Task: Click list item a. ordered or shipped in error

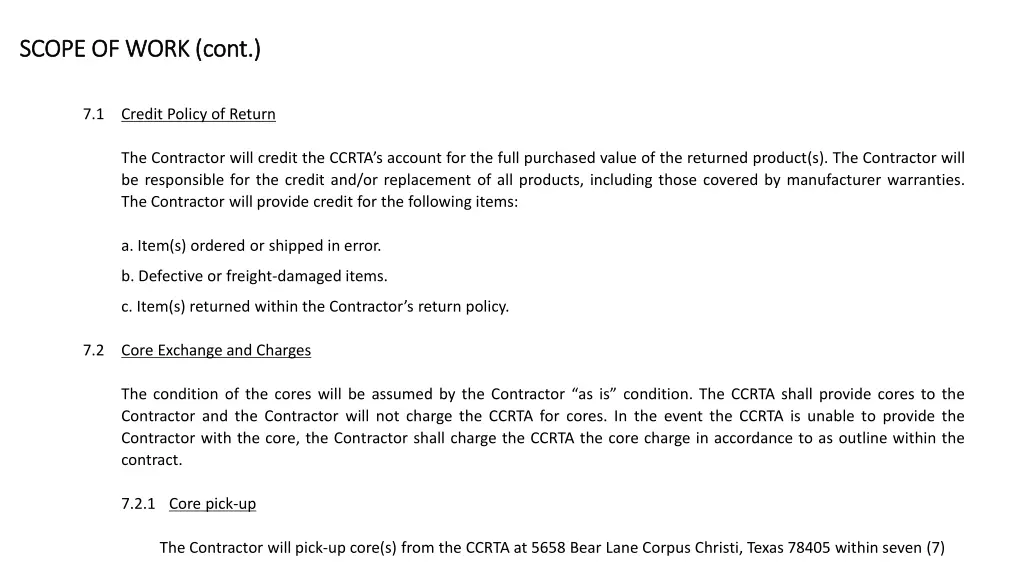Action: click(x=251, y=246)
